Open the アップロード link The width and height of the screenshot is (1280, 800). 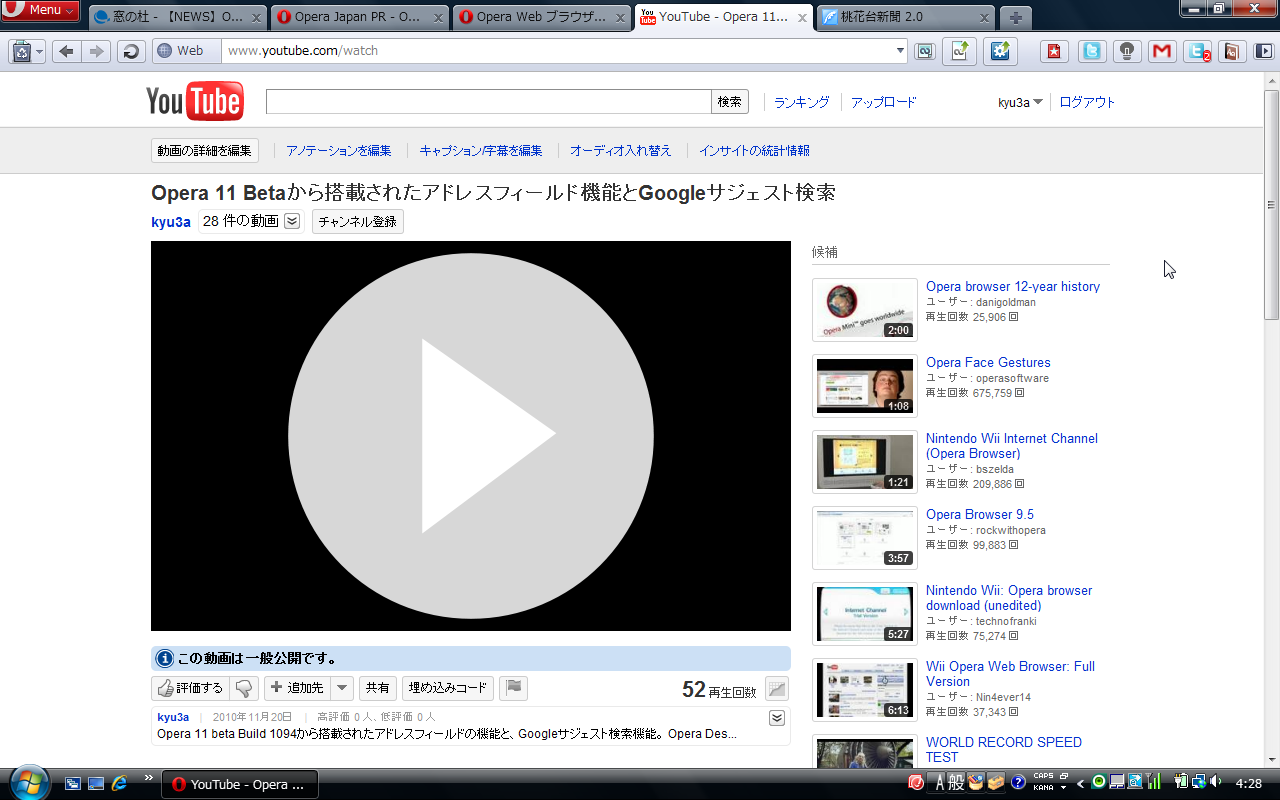[x=883, y=102]
